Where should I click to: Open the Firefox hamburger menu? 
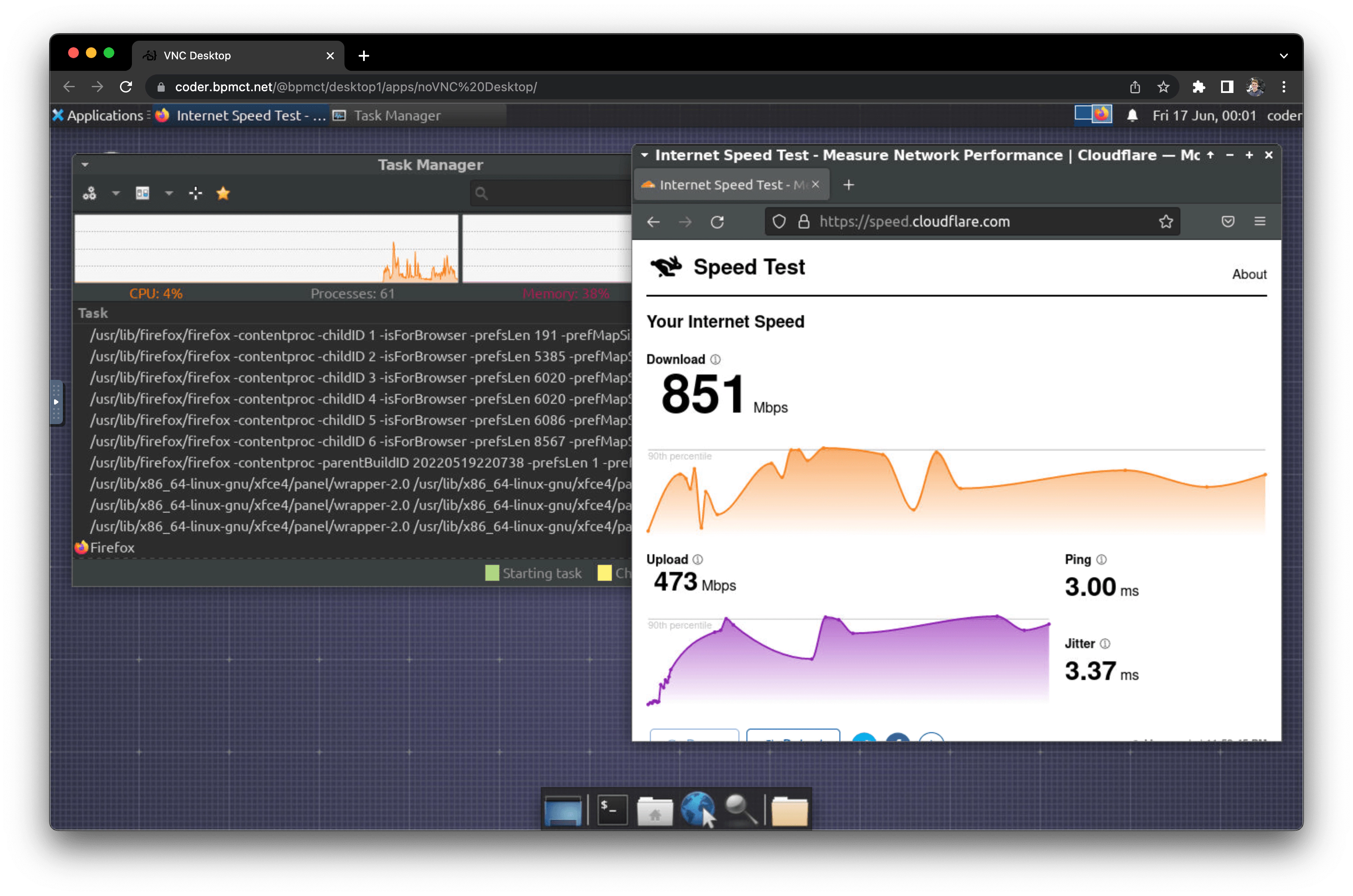tap(1259, 222)
